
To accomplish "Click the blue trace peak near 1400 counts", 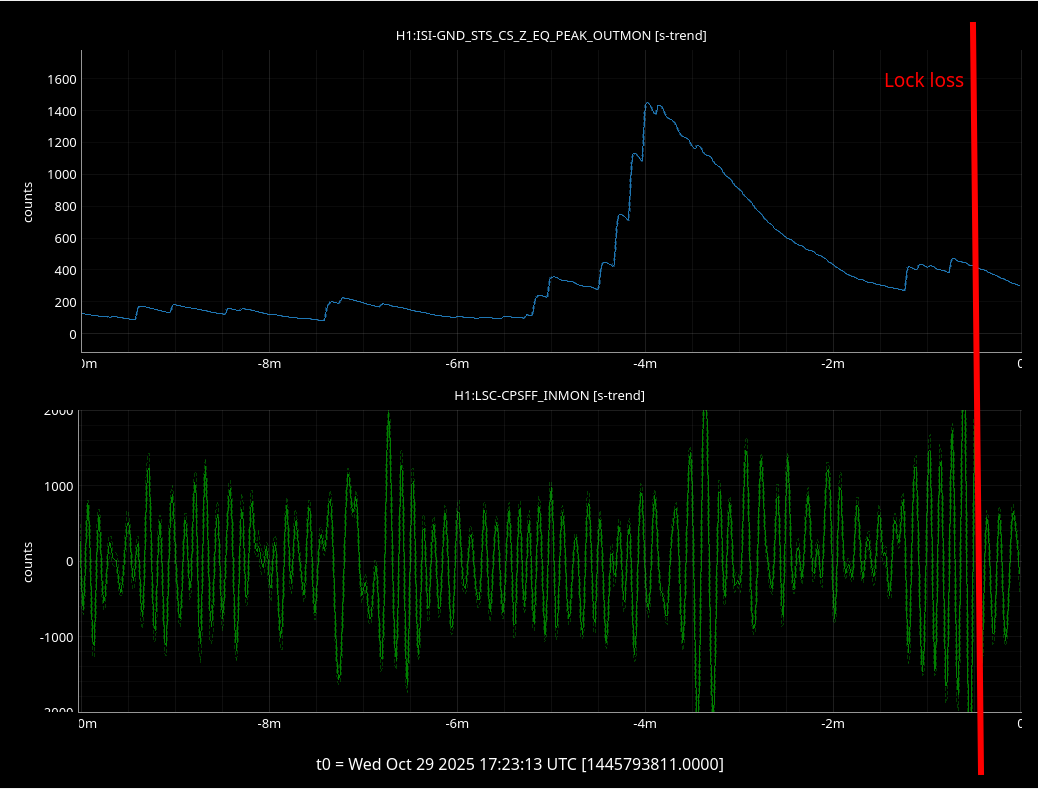I will (648, 104).
